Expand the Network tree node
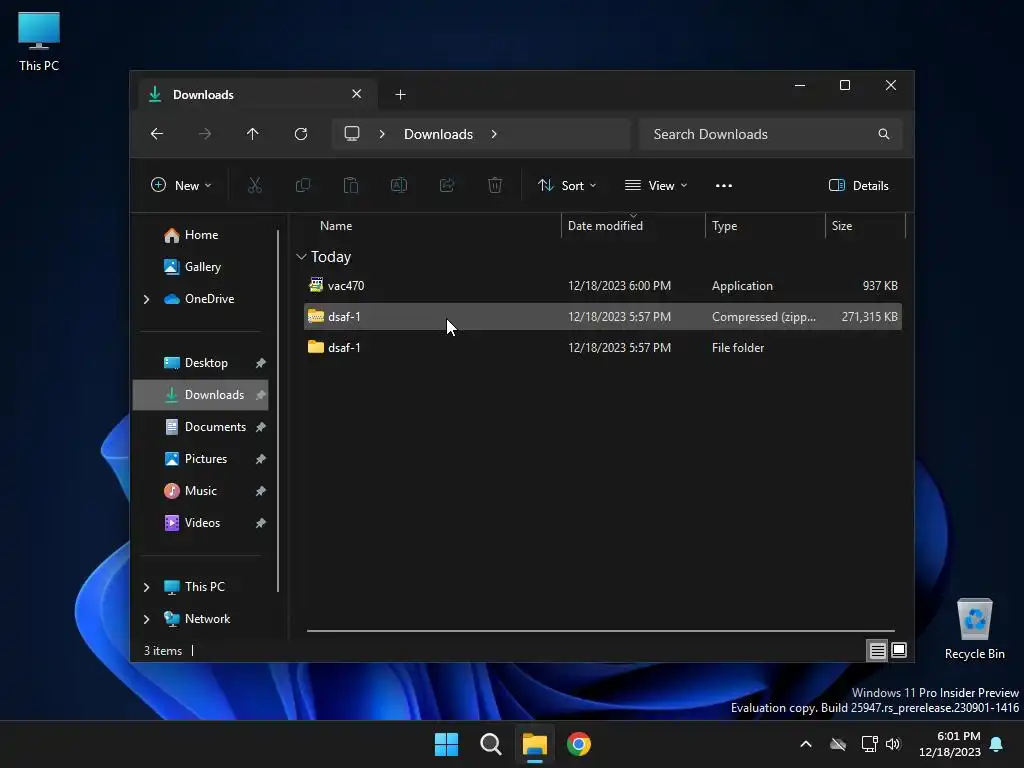Viewport: 1024px width, 768px height. tap(146, 619)
